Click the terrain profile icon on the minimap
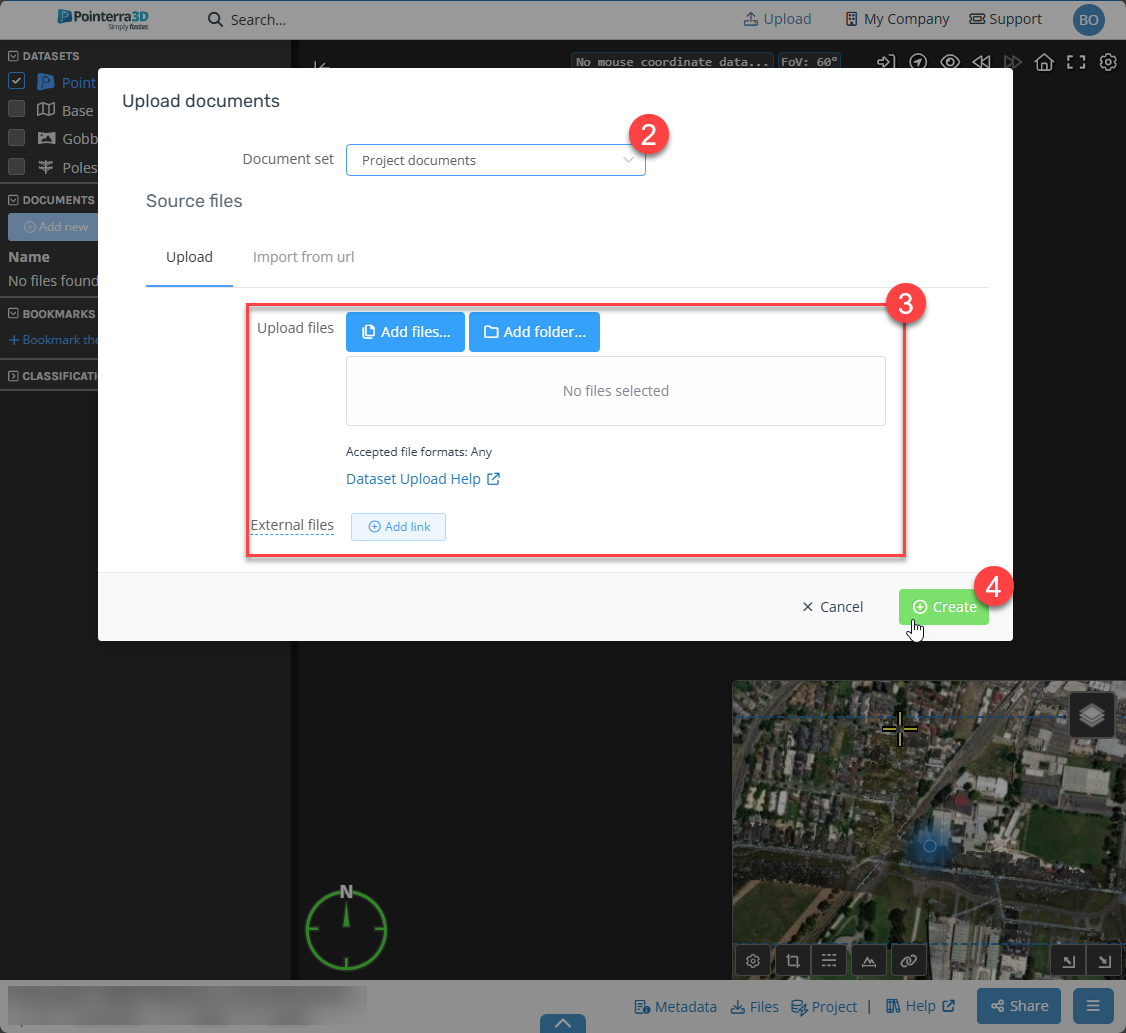This screenshot has width=1126, height=1033. click(869, 961)
